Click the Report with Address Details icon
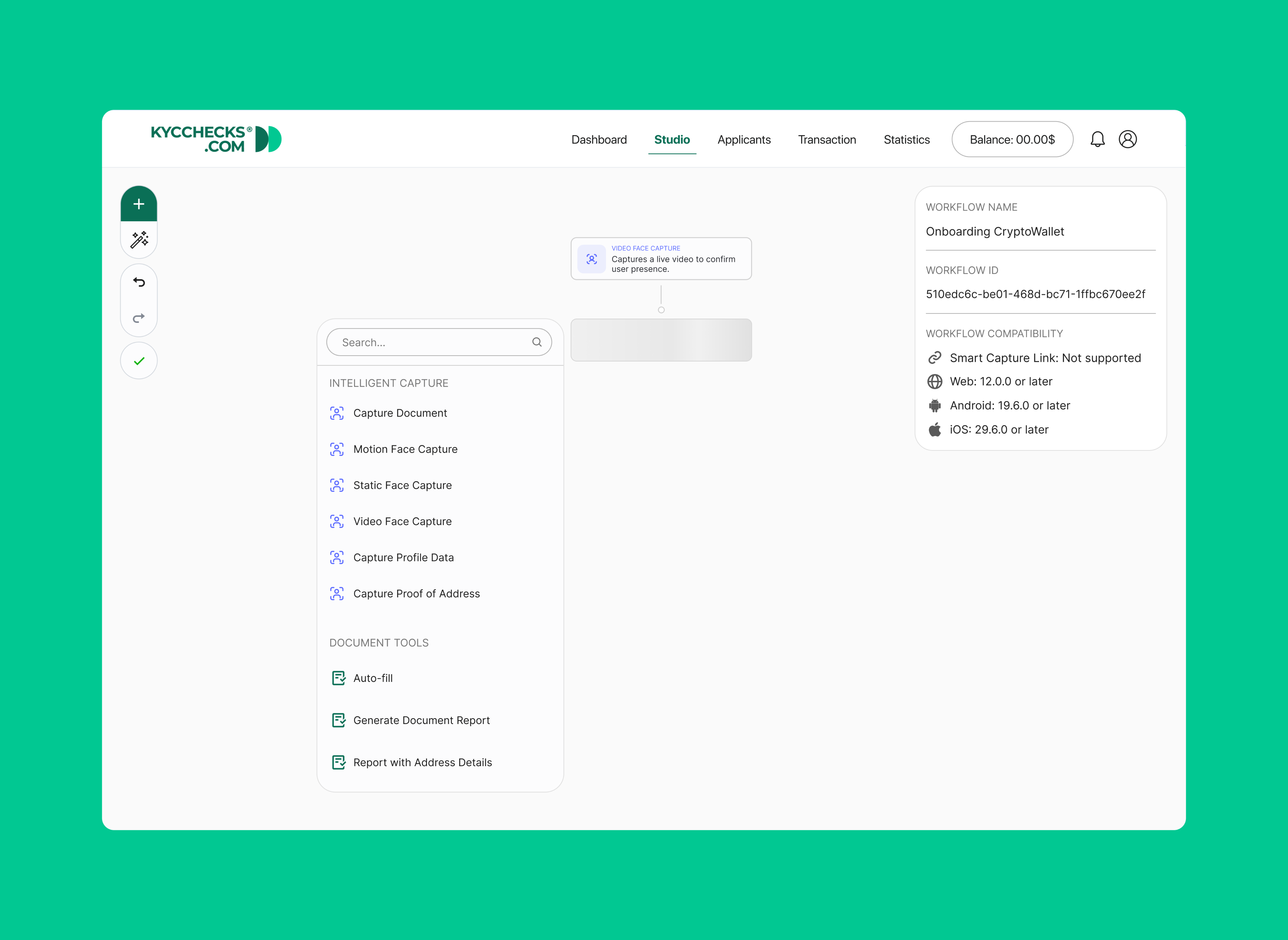The image size is (1288, 940). pos(339,762)
